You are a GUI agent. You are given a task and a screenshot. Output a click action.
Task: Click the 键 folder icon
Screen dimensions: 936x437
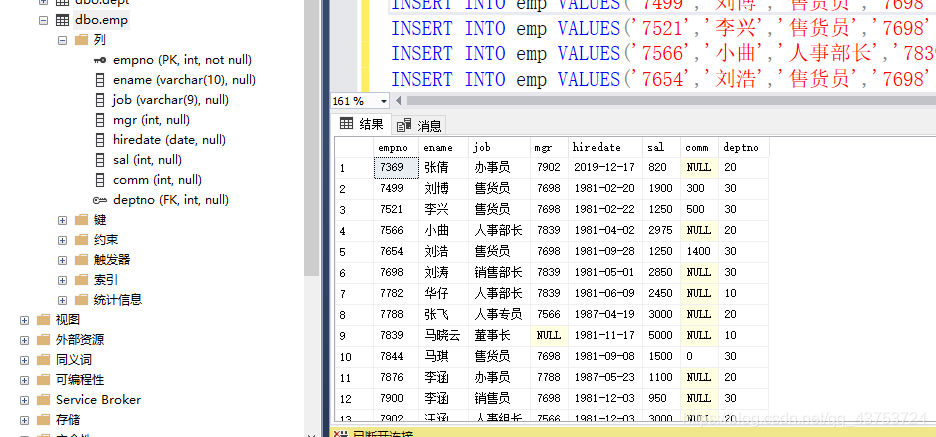click(81, 220)
